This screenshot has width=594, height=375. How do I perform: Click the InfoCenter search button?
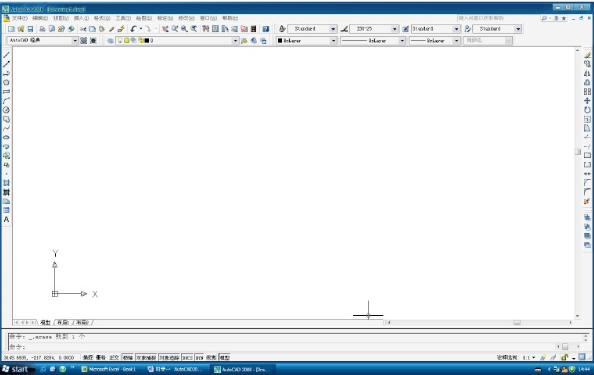point(544,18)
